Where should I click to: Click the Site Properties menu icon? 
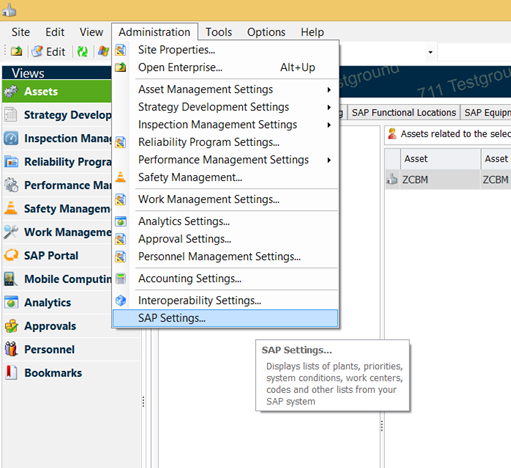[x=120, y=50]
